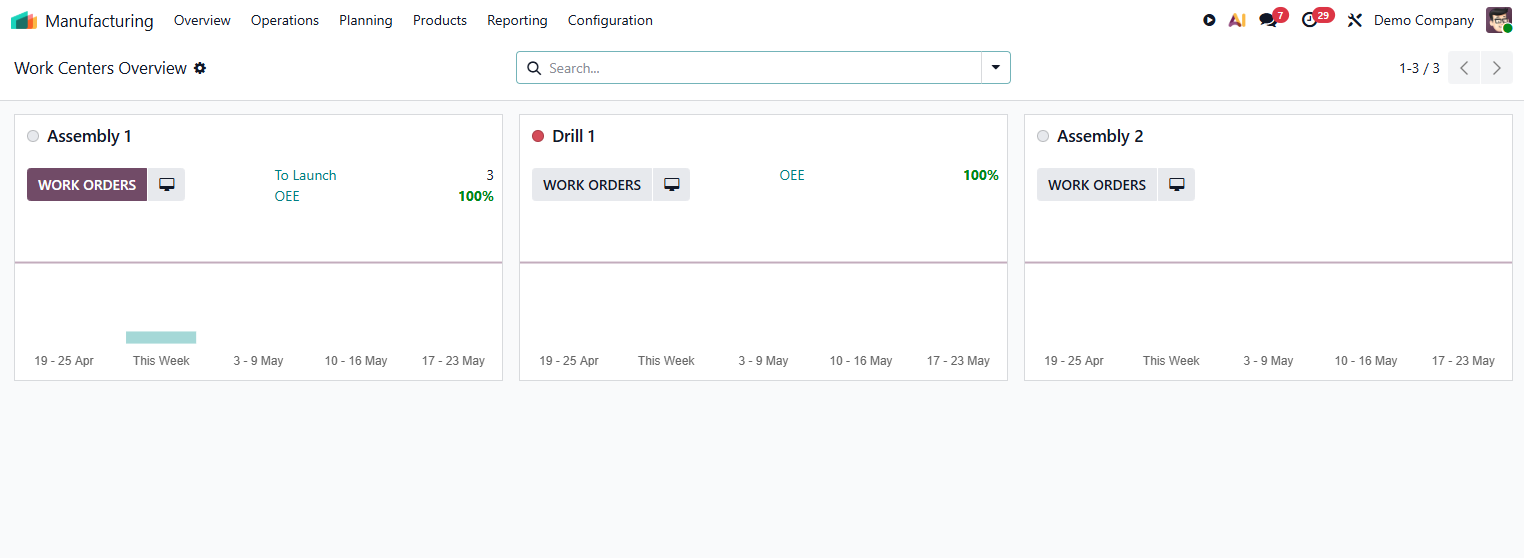Open OEE report for Assembly 1

(x=287, y=196)
